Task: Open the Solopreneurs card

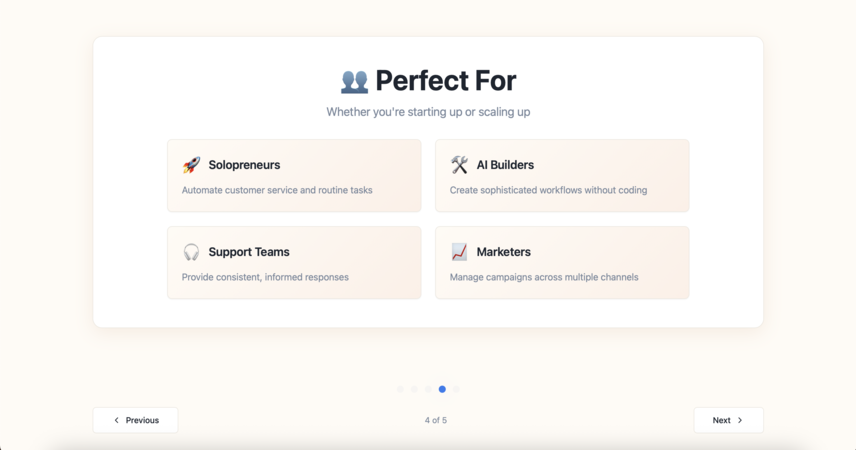Action: [294, 175]
